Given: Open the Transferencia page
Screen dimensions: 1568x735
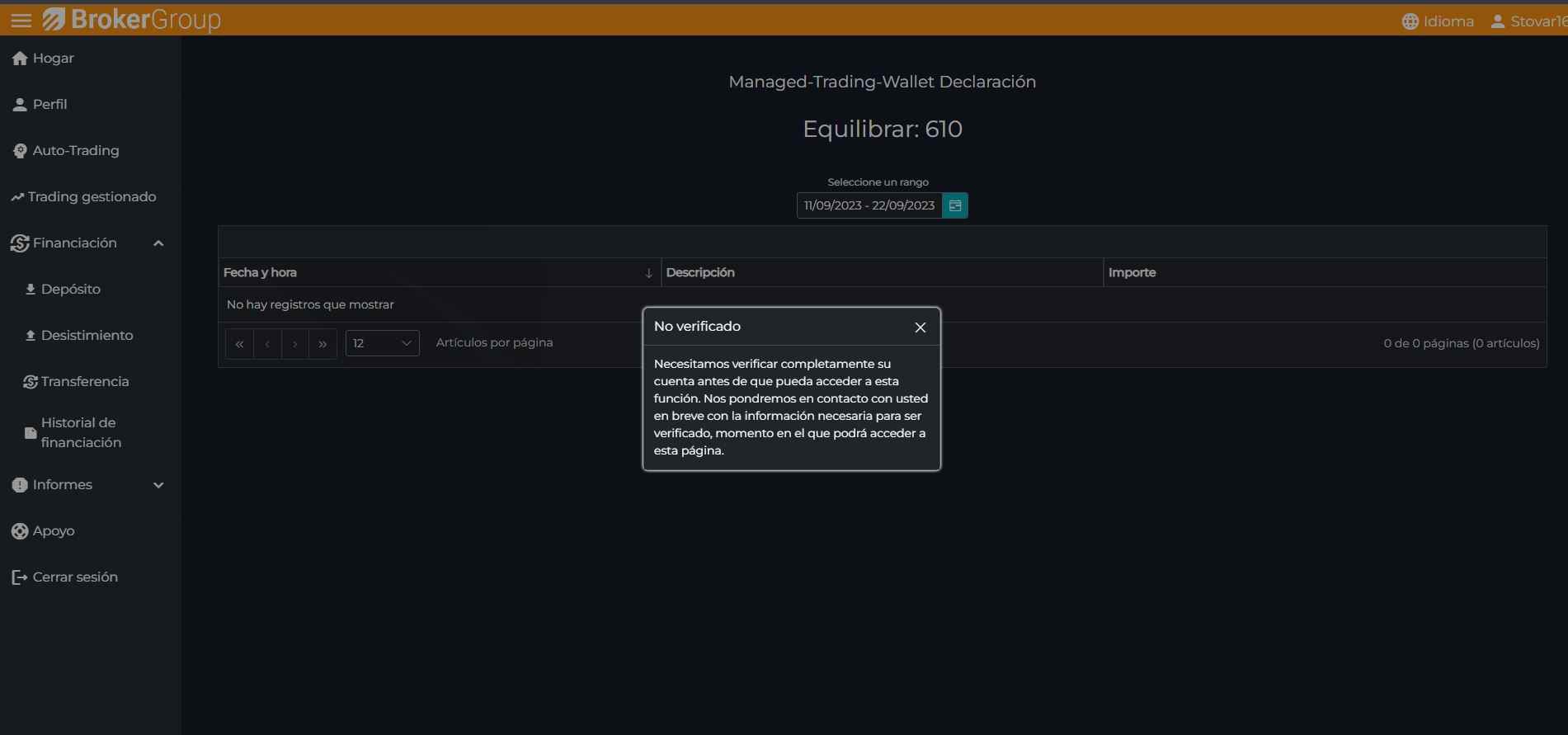Looking at the screenshot, I should 76,381.
